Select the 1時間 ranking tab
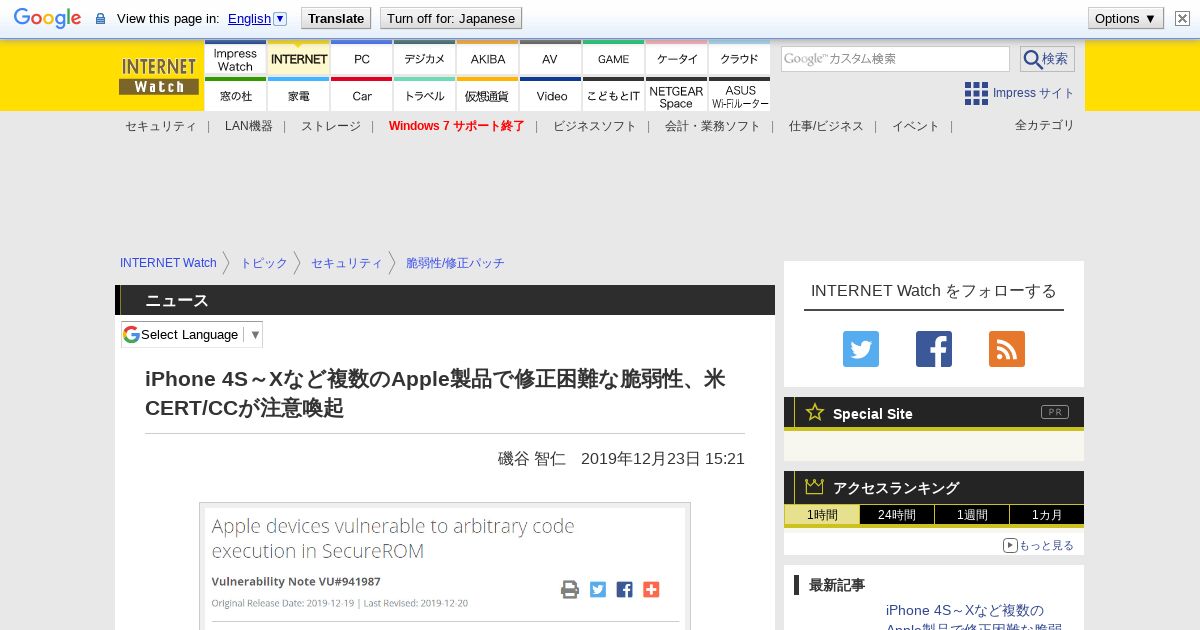This screenshot has width=1200, height=630. pos(821,515)
